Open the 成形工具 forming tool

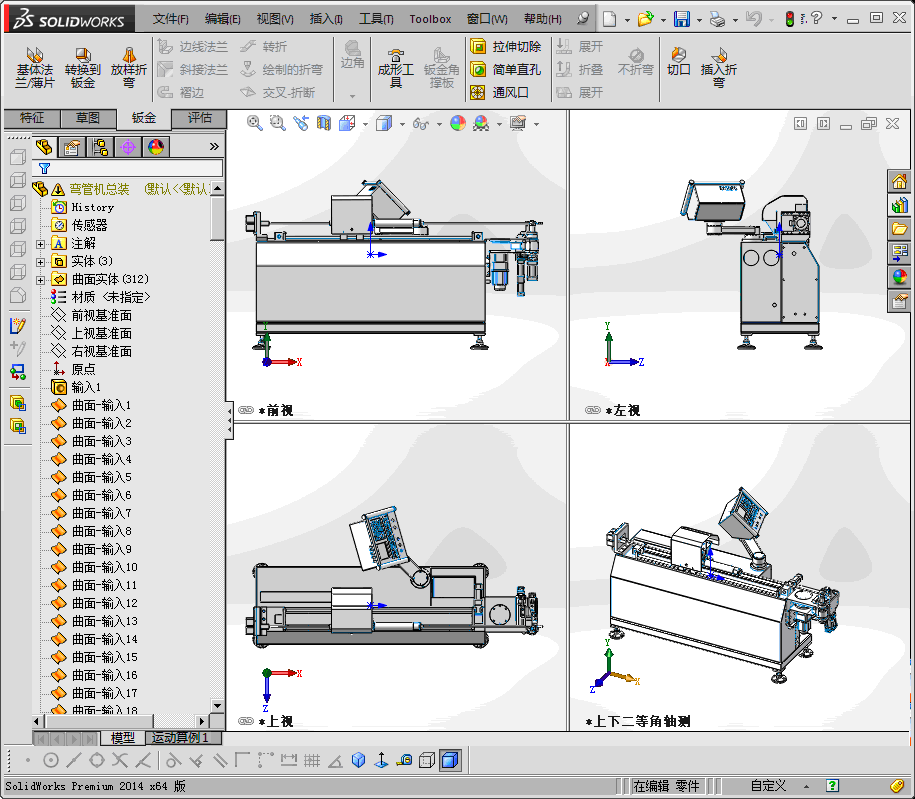395,68
